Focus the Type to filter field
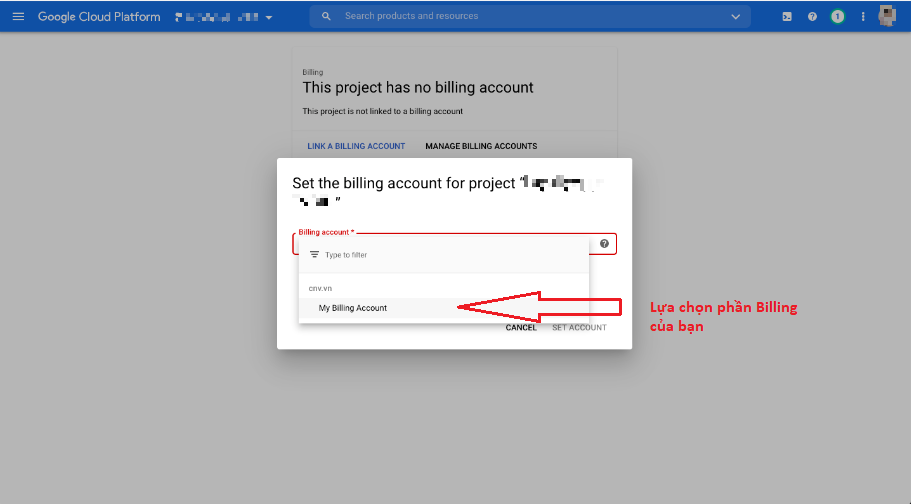This screenshot has height=504, width=911. pos(444,255)
